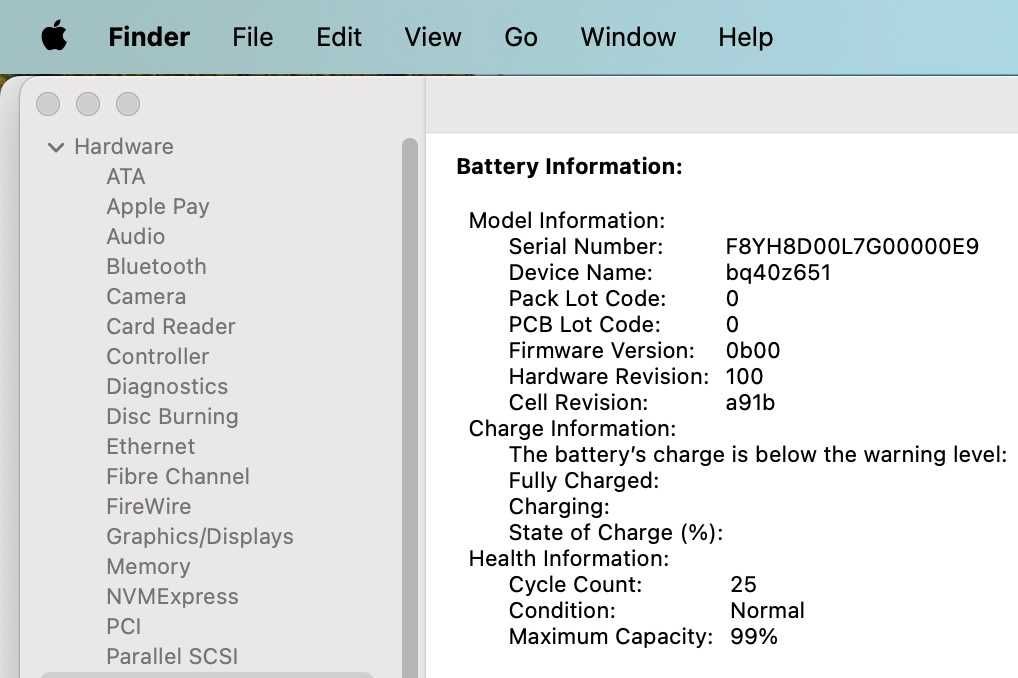Click the PCB Lot Code value 0
Viewport: 1018px width, 678px height.
point(732,324)
